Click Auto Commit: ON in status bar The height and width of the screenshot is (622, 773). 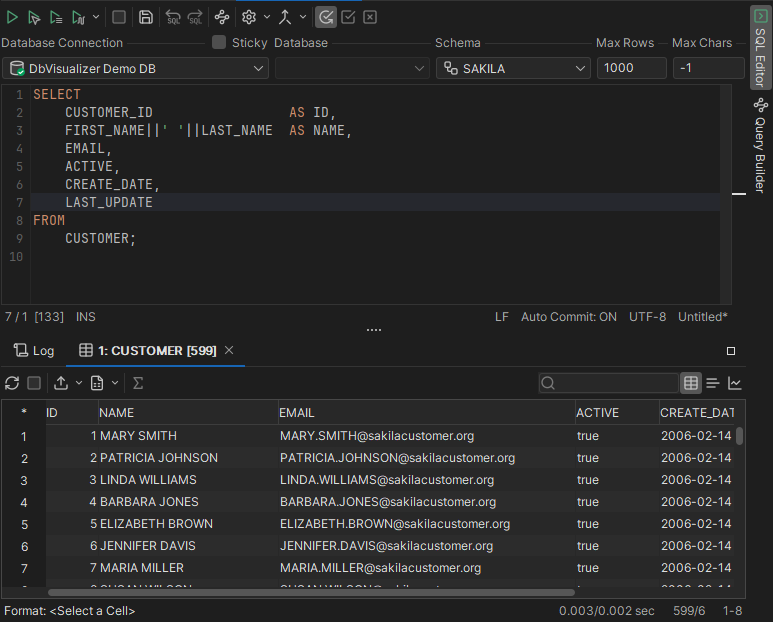[569, 317]
